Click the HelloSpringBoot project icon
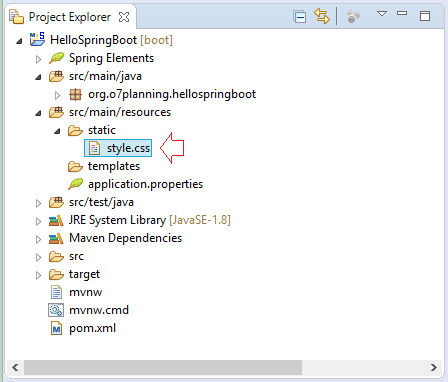 37,40
